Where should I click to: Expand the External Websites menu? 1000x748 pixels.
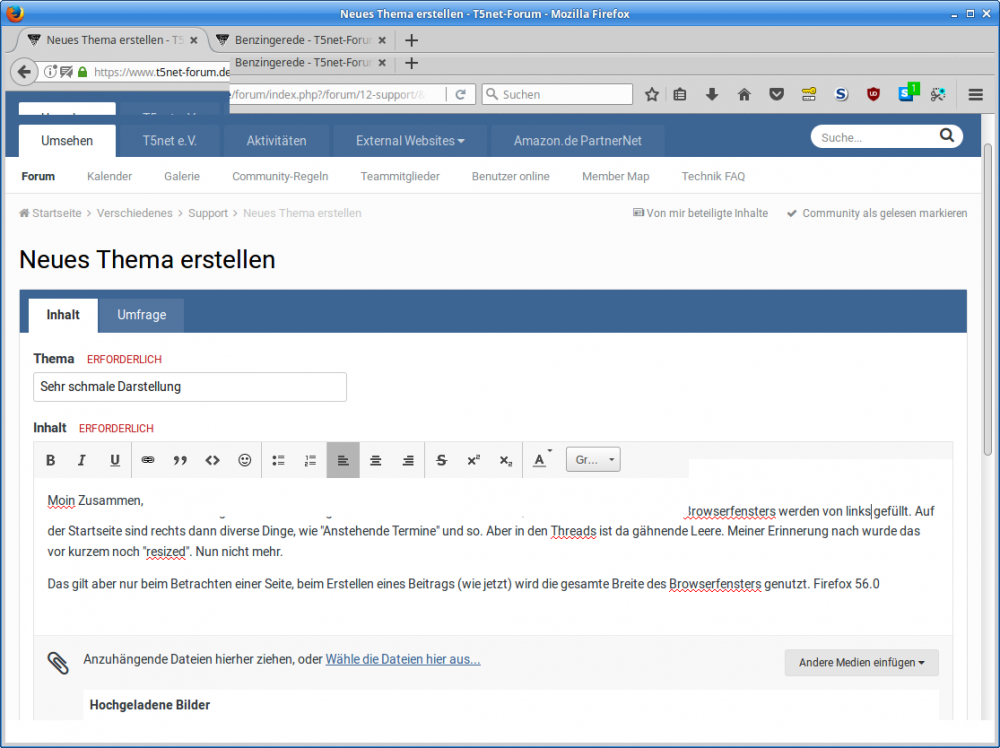(x=410, y=141)
